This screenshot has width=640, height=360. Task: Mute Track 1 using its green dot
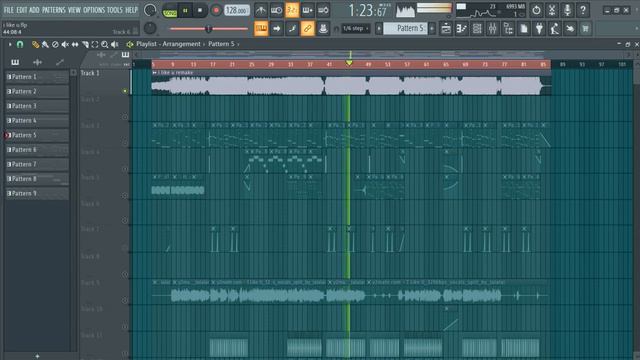(x=125, y=91)
